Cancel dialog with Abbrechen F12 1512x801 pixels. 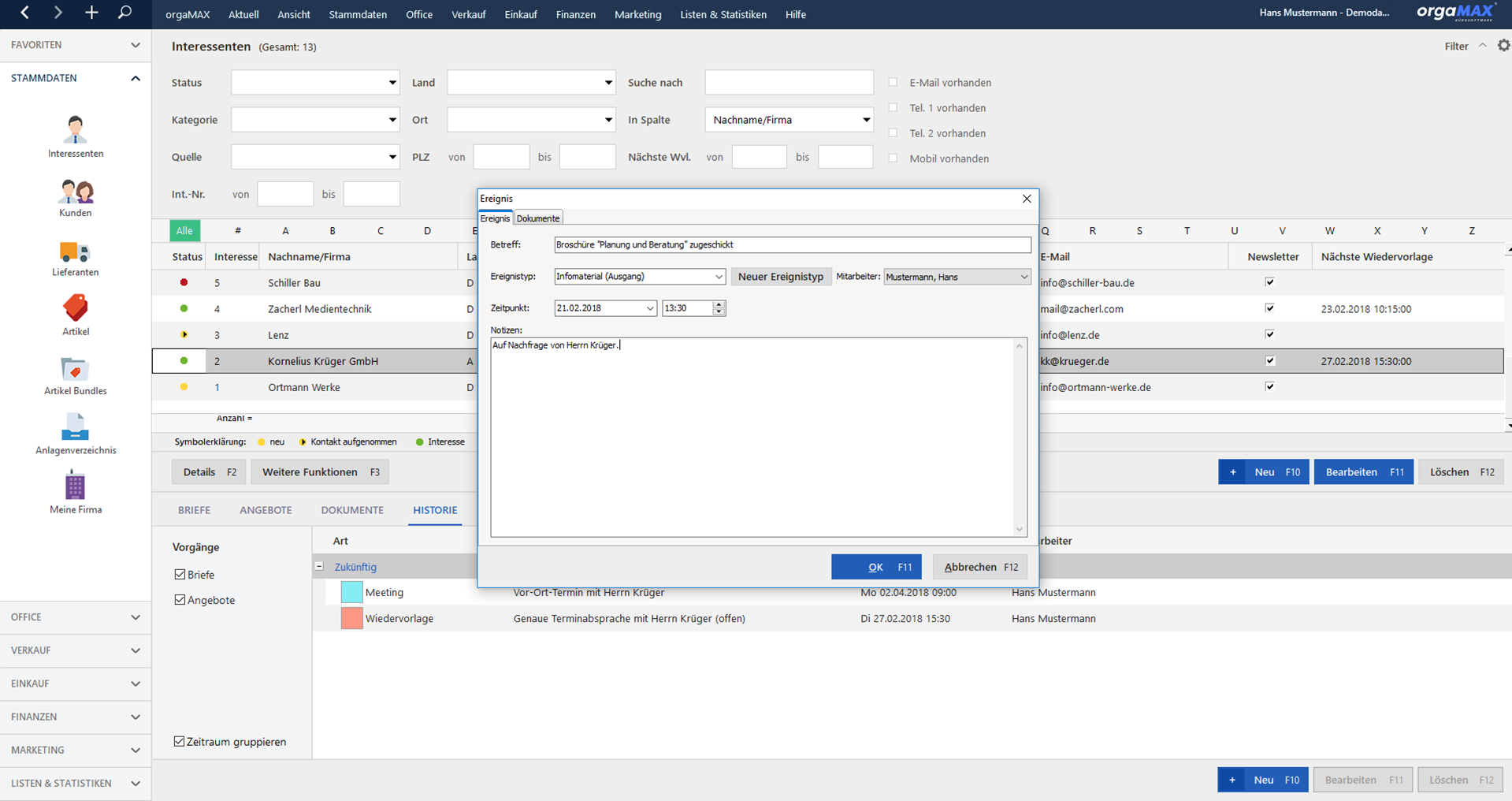980,567
